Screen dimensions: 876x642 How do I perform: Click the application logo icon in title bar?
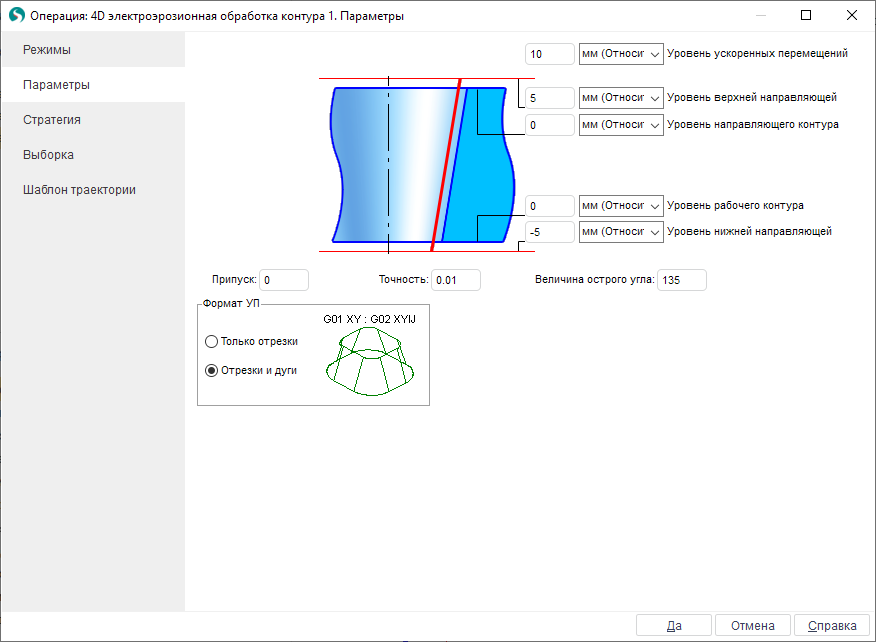click(x=16, y=16)
